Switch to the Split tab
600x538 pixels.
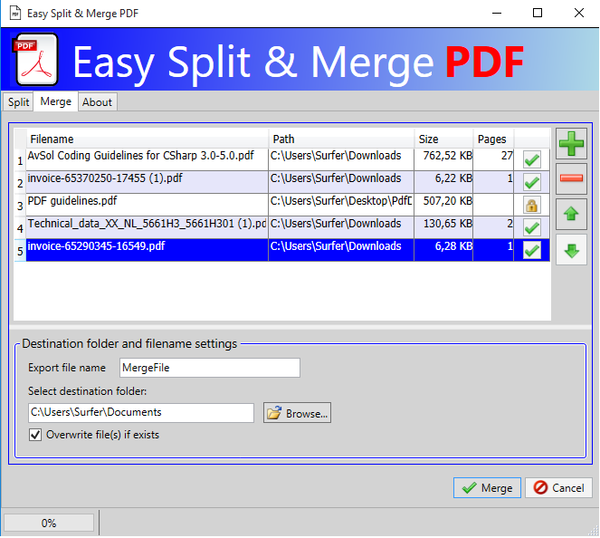pos(18,102)
